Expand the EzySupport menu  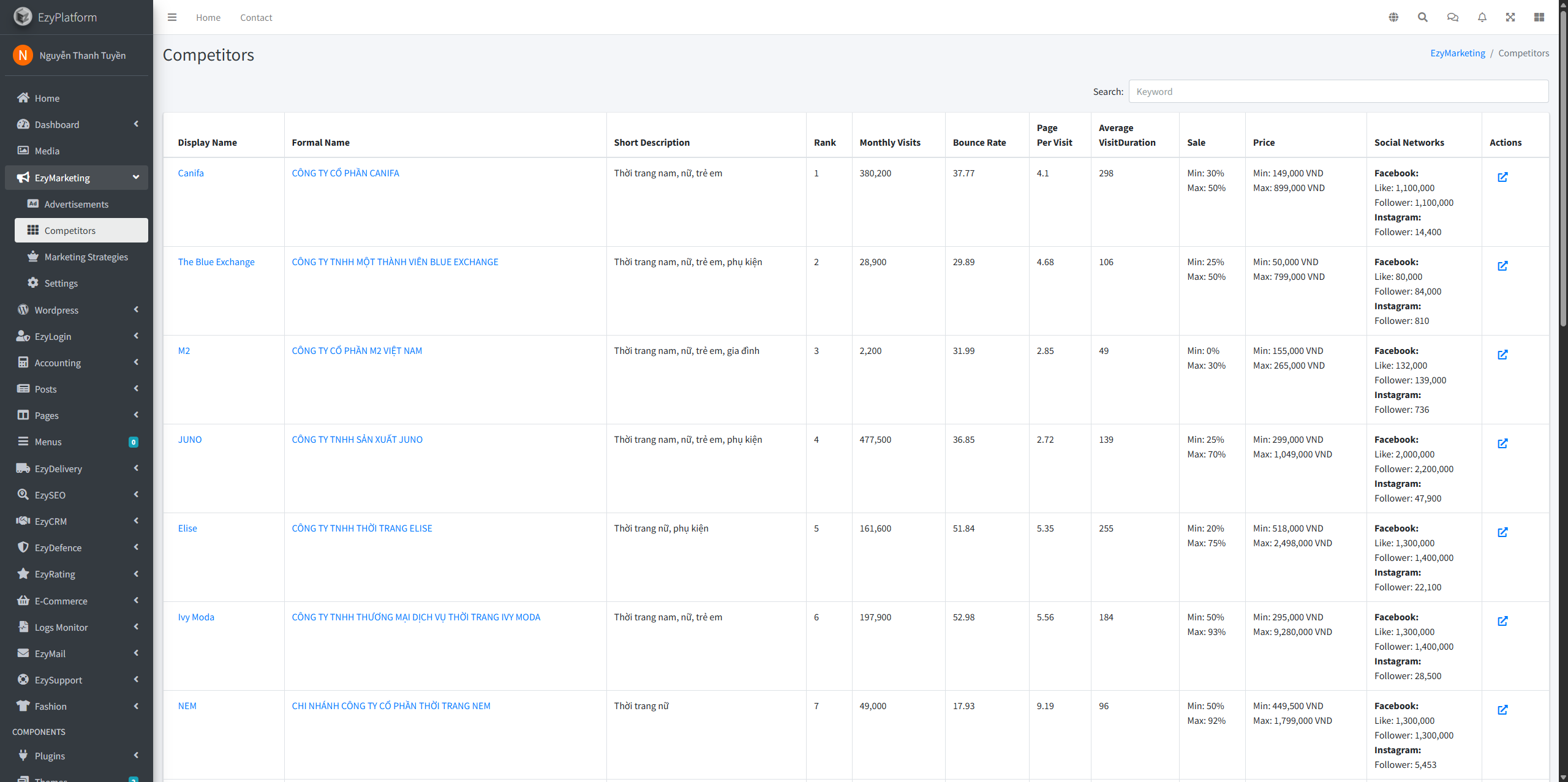77,680
